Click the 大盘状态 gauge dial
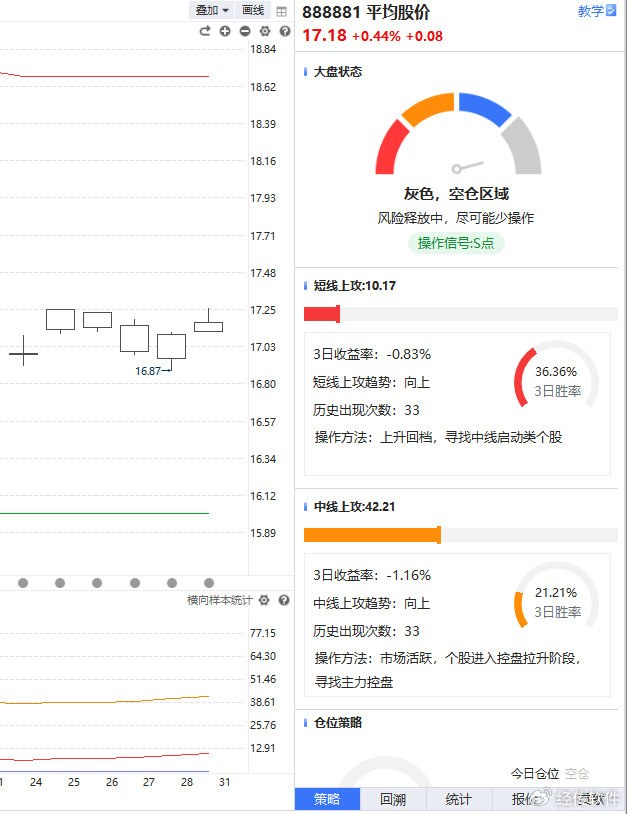This screenshot has width=627, height=814. 458,133
